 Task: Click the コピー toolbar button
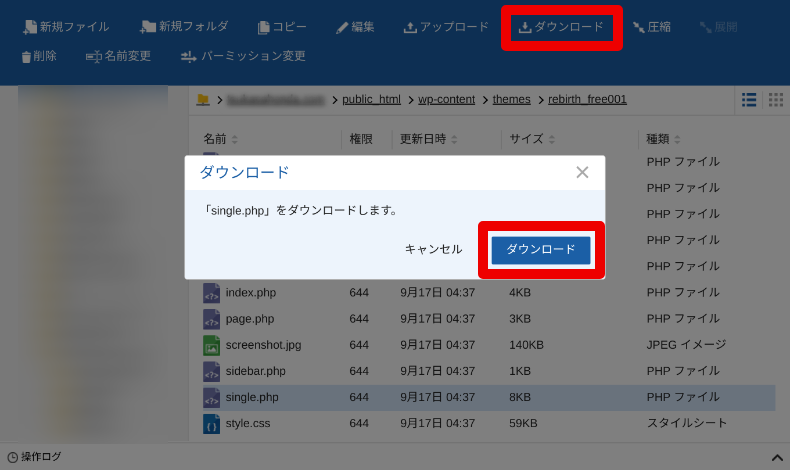282,27
